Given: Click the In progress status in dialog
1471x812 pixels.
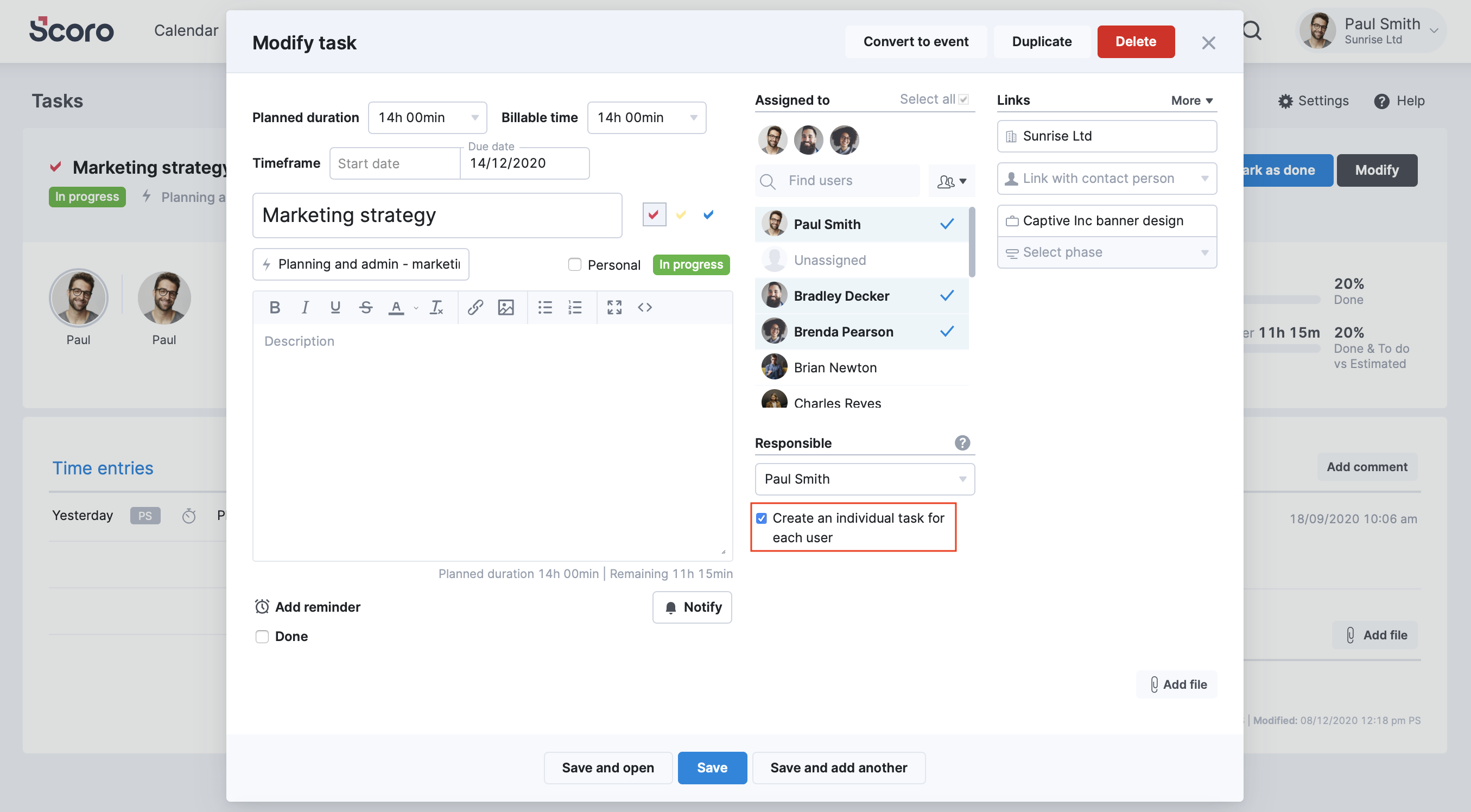Looking at the screenshot, I should pyautogui.click(x=691, y=264).
